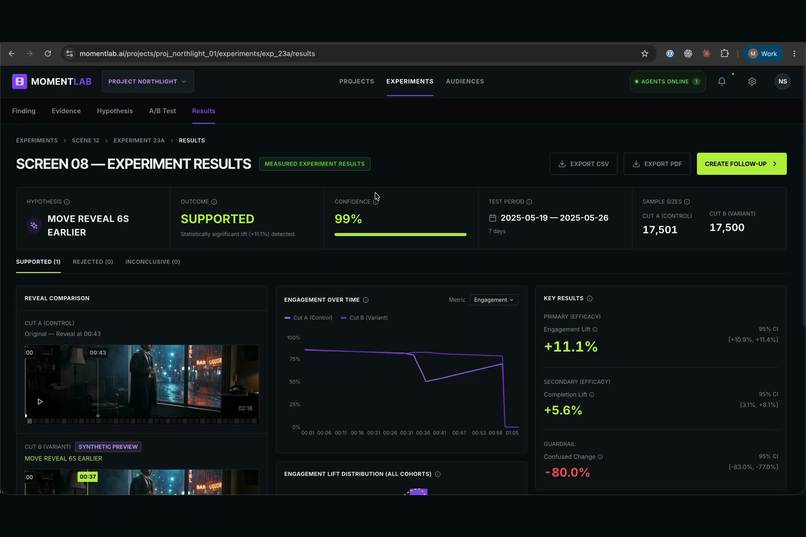Play the Cut A control video
Image resolution: width=806 pixels, height=537 pixels.
pyautogui.click(x=40, y=401)
